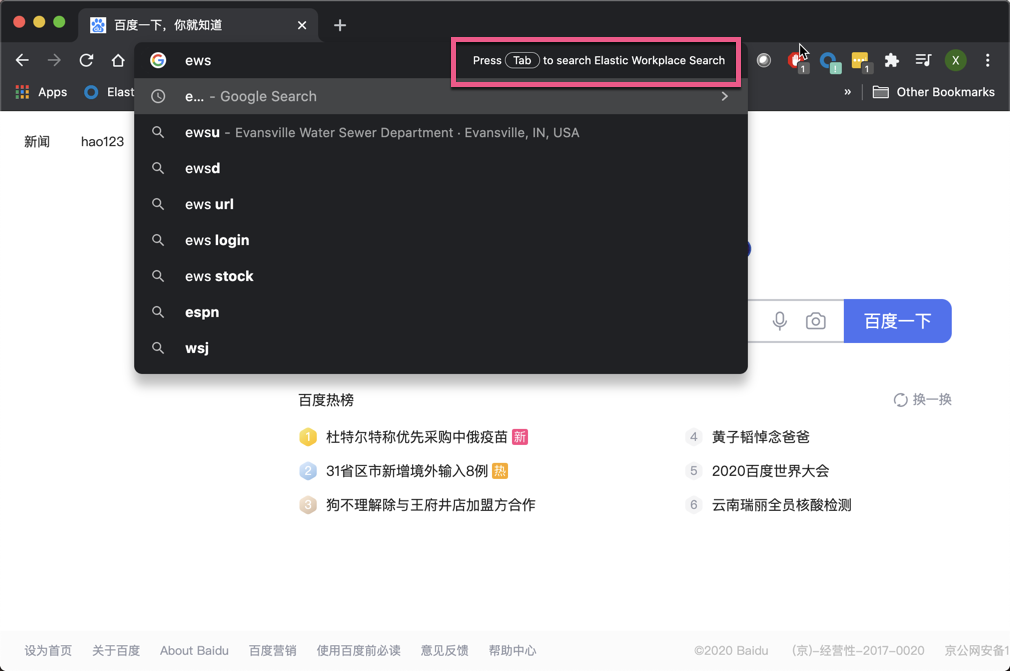This screenshot has width=1010, height=671.
Task: Close the 百度一下 tab
Action: click(x=301, y=25)
